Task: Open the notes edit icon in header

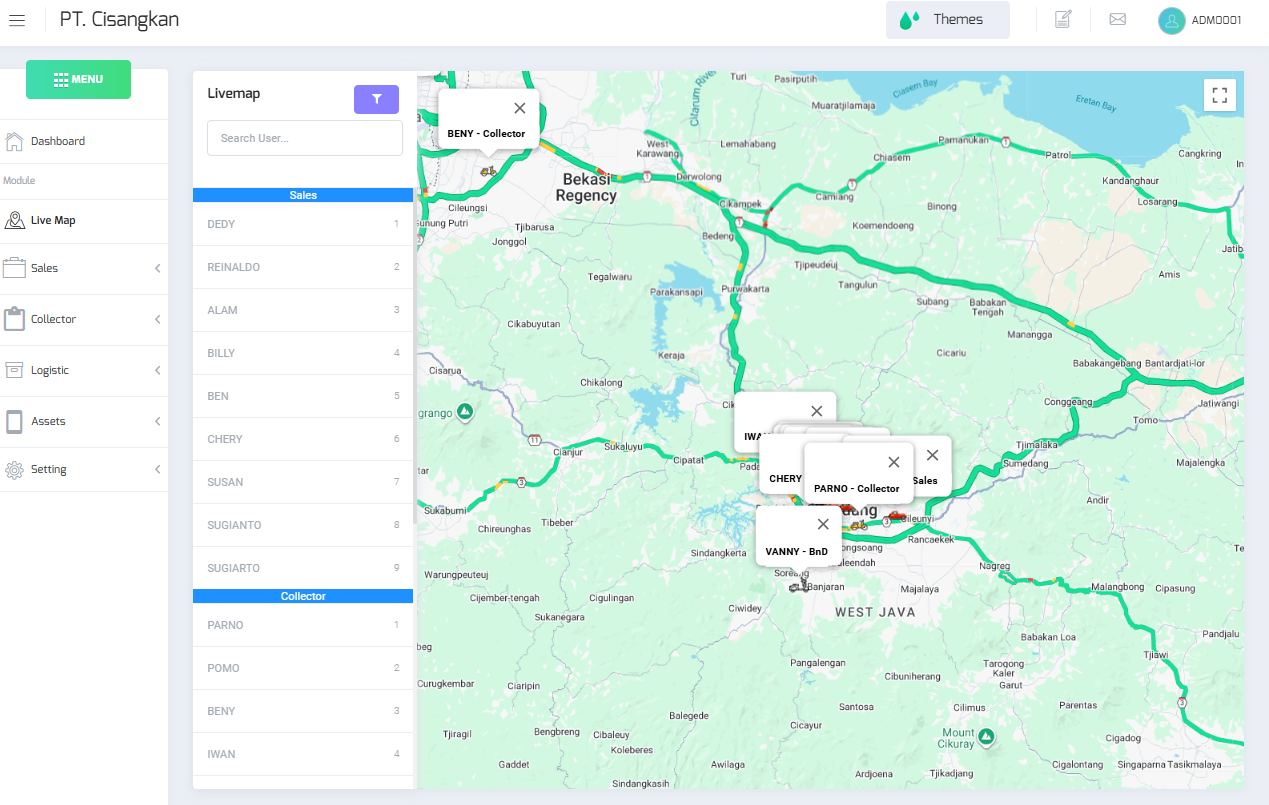Action: (1063, 20)
